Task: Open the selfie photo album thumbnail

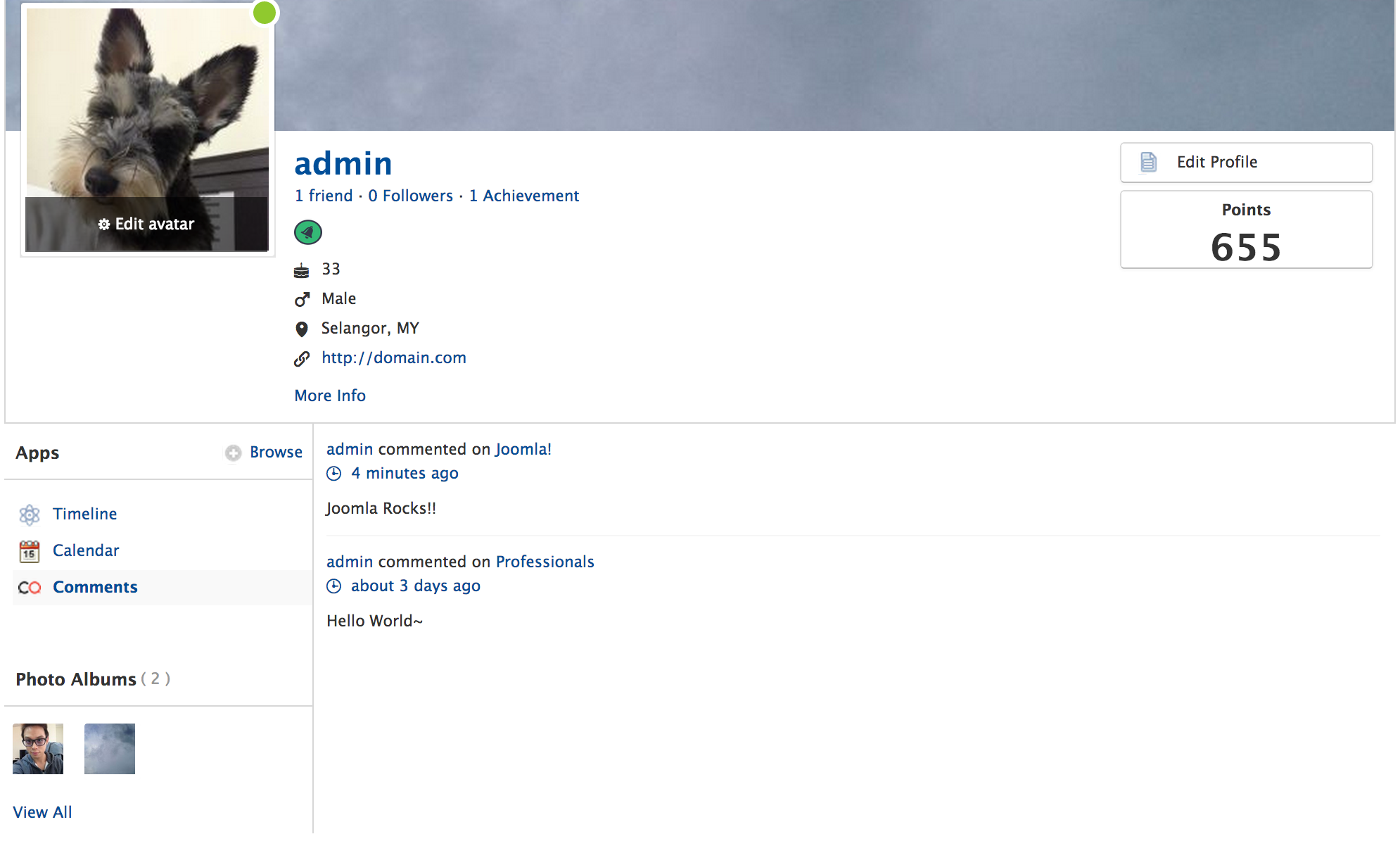Action: pyautogui.click(x=38, y=749)
